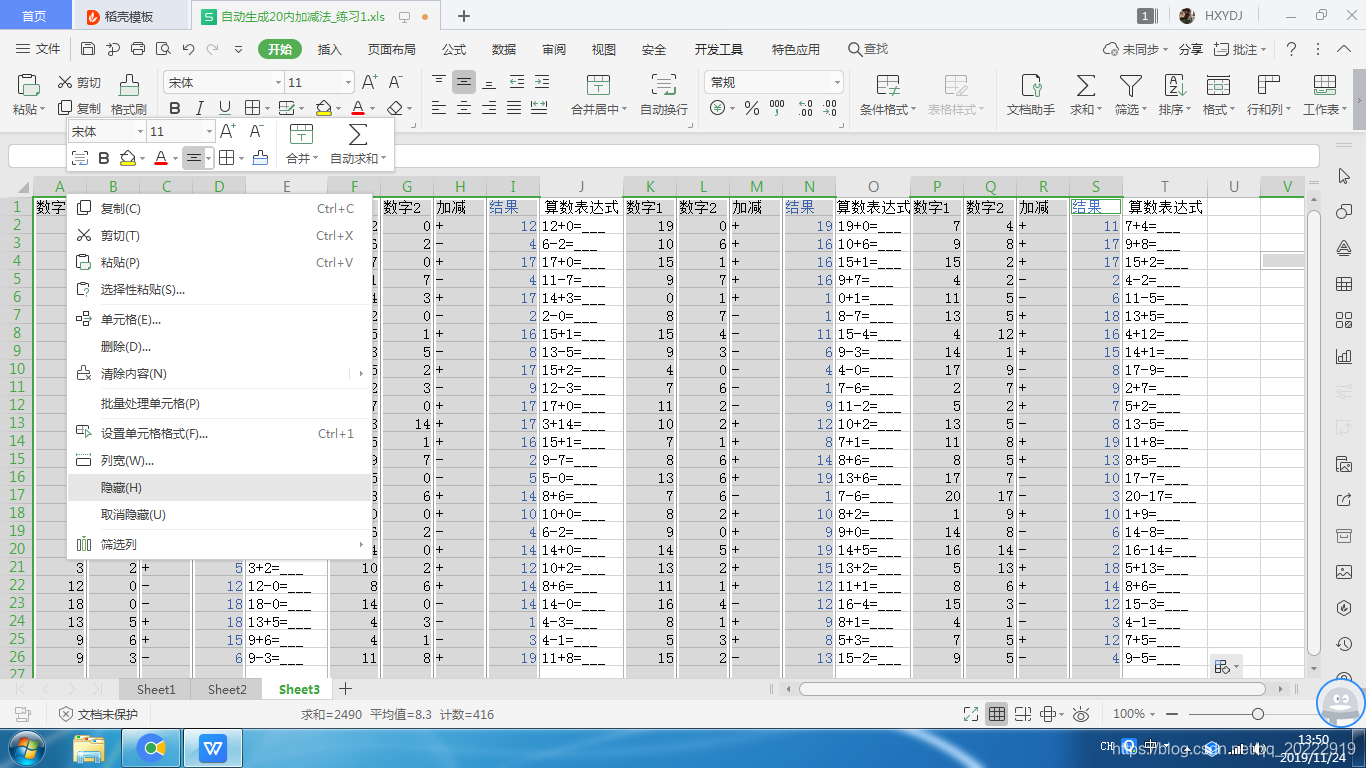
Task: Click the Format Painter (格式刷) brush icon
Action: 129,85
